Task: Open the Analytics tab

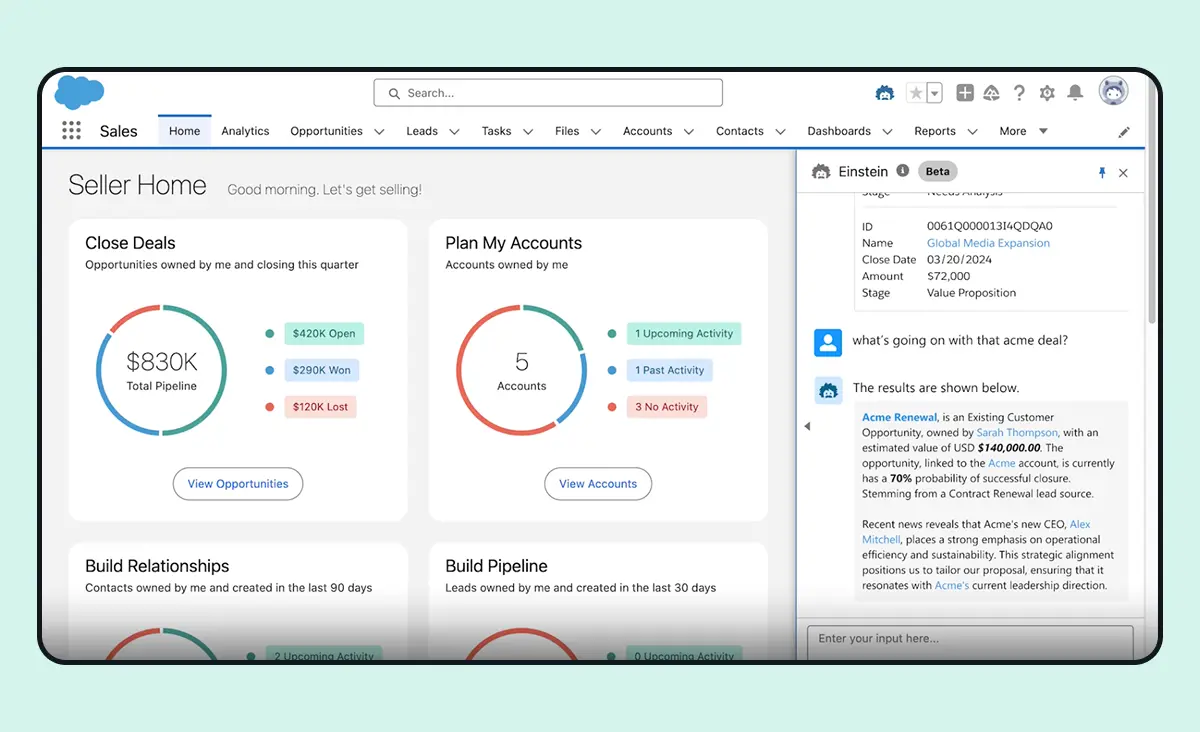Action: pyautogui.click(x=245, y=131)
